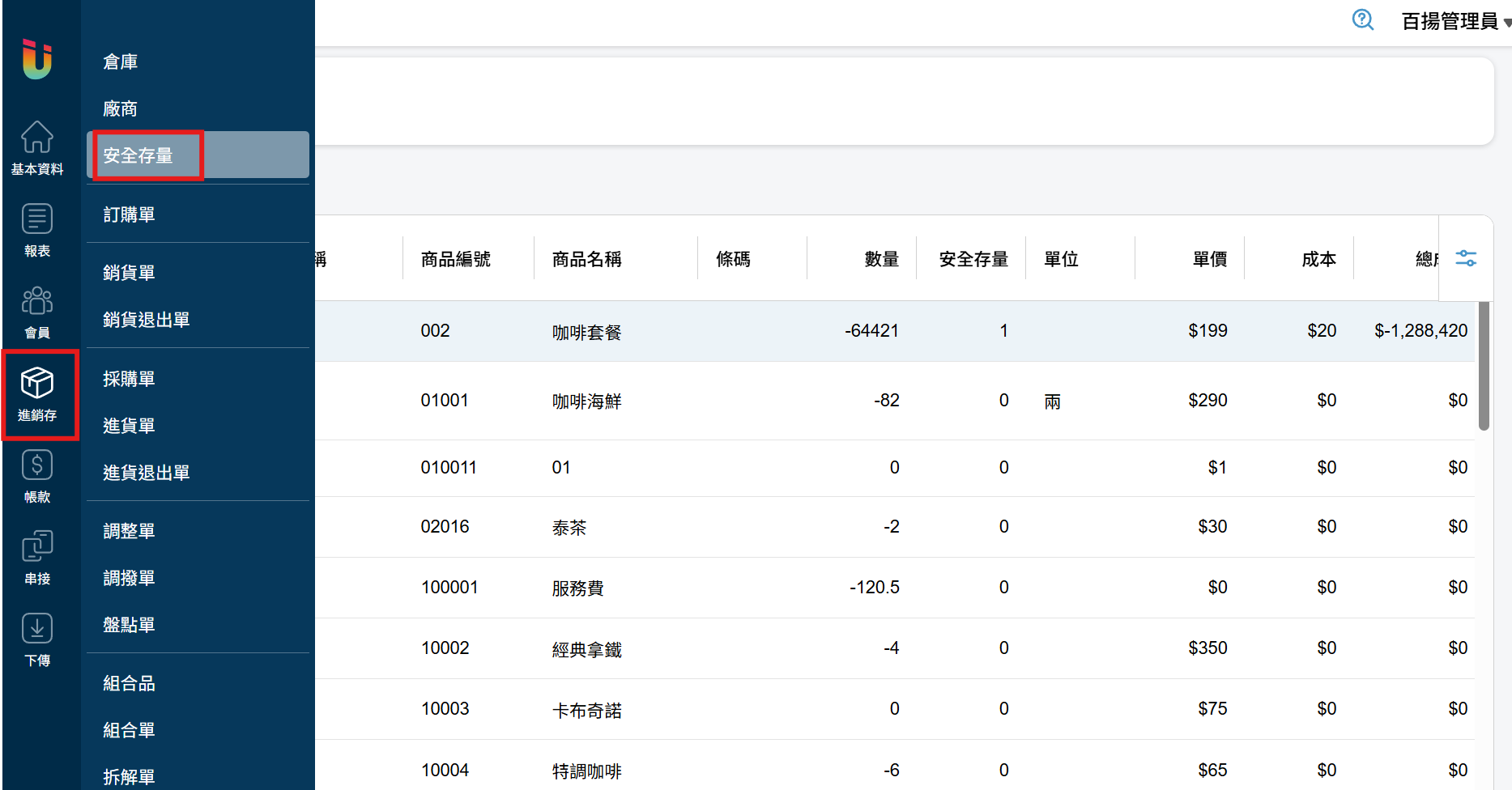
Task: Click the help question mark icon
Action: tap(1363, 20)
